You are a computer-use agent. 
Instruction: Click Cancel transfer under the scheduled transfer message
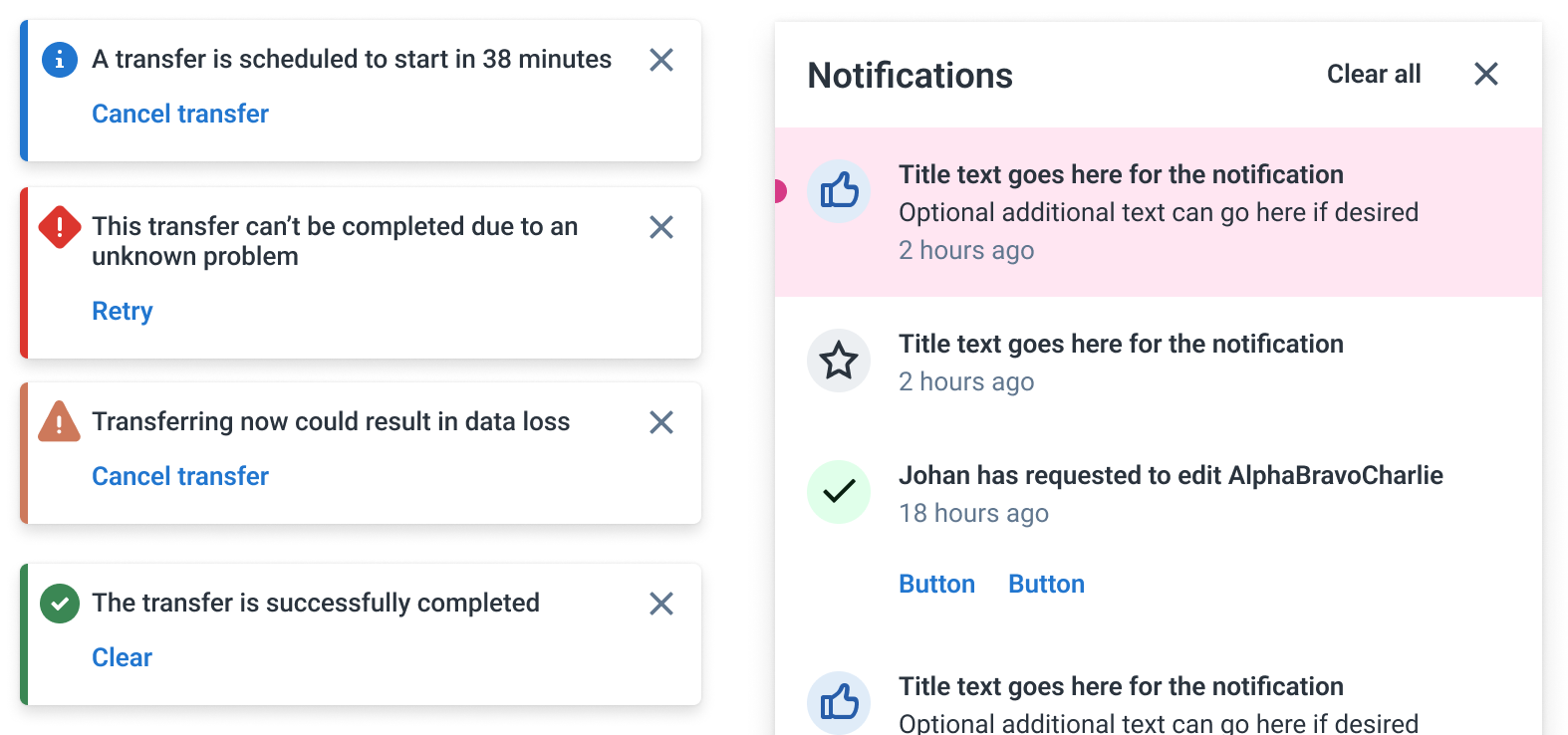click(180, 114)
